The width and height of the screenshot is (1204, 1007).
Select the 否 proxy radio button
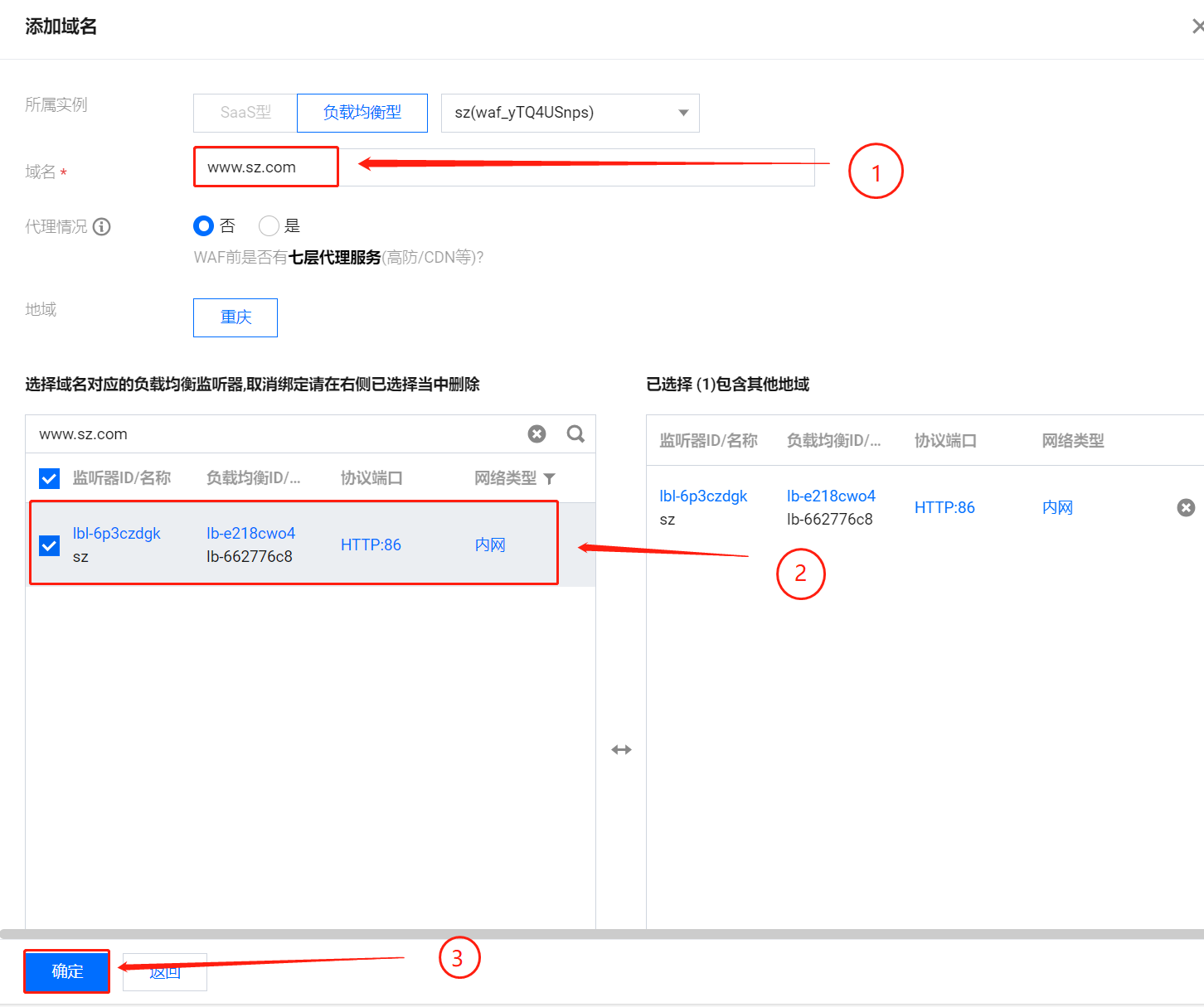[x=203, y=226]
